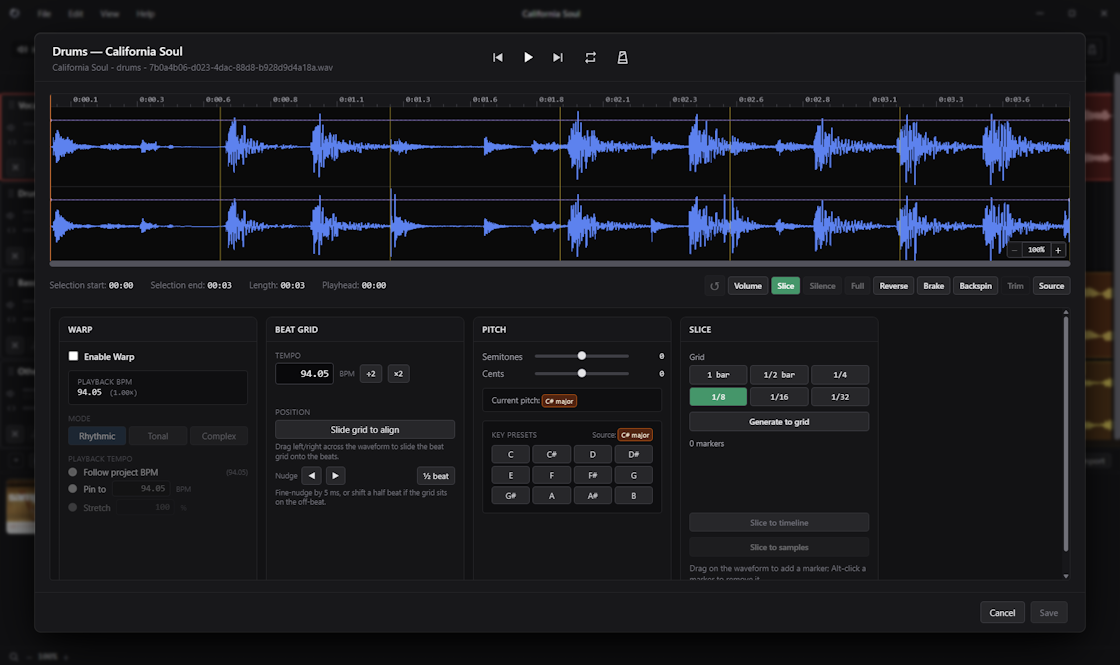Select key preset A#
The width and height of the screenshot is (1120, 665).
592,496
